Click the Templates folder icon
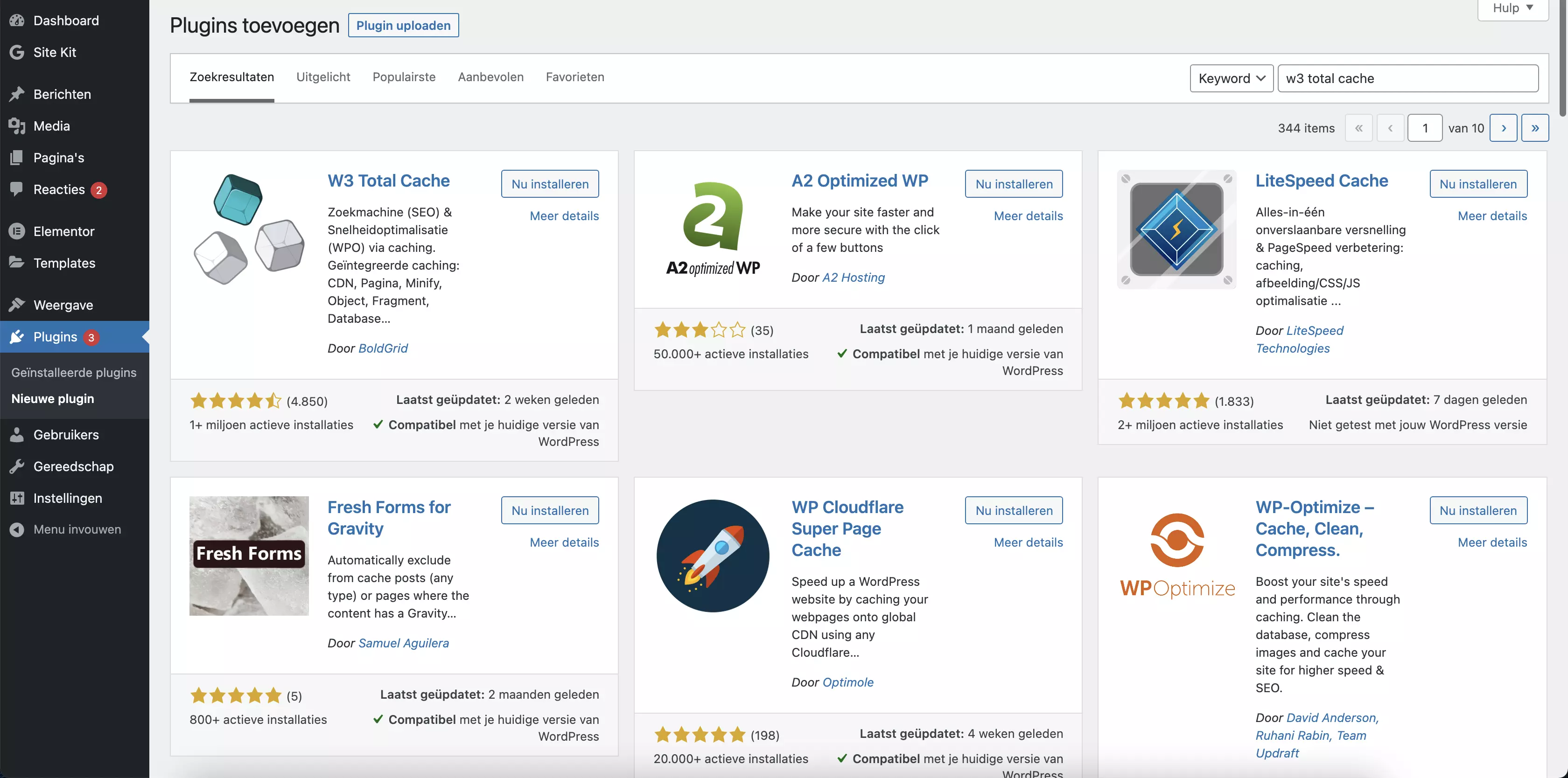 pos(16,262)
